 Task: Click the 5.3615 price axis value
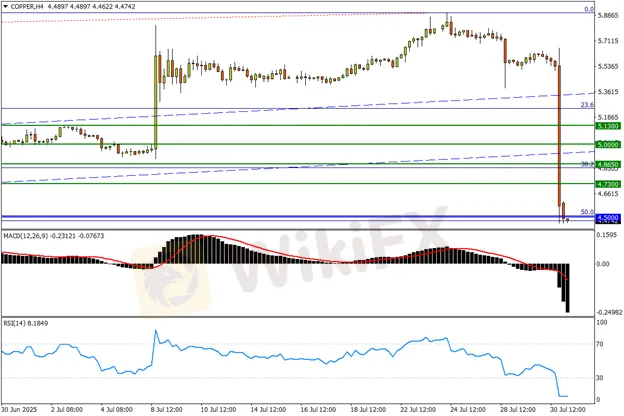(x=608, y=92)
